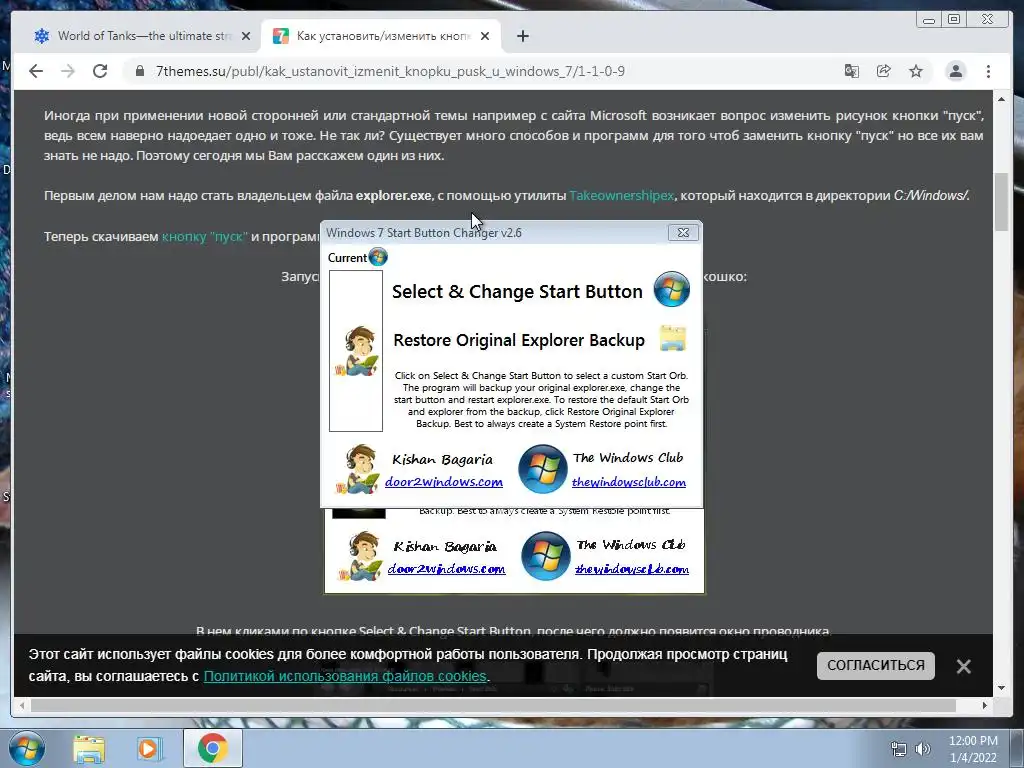Viewport: 1024px width, 768px height.
Task: Click the Chrome taskbar icon
Action: pos(212,748)
